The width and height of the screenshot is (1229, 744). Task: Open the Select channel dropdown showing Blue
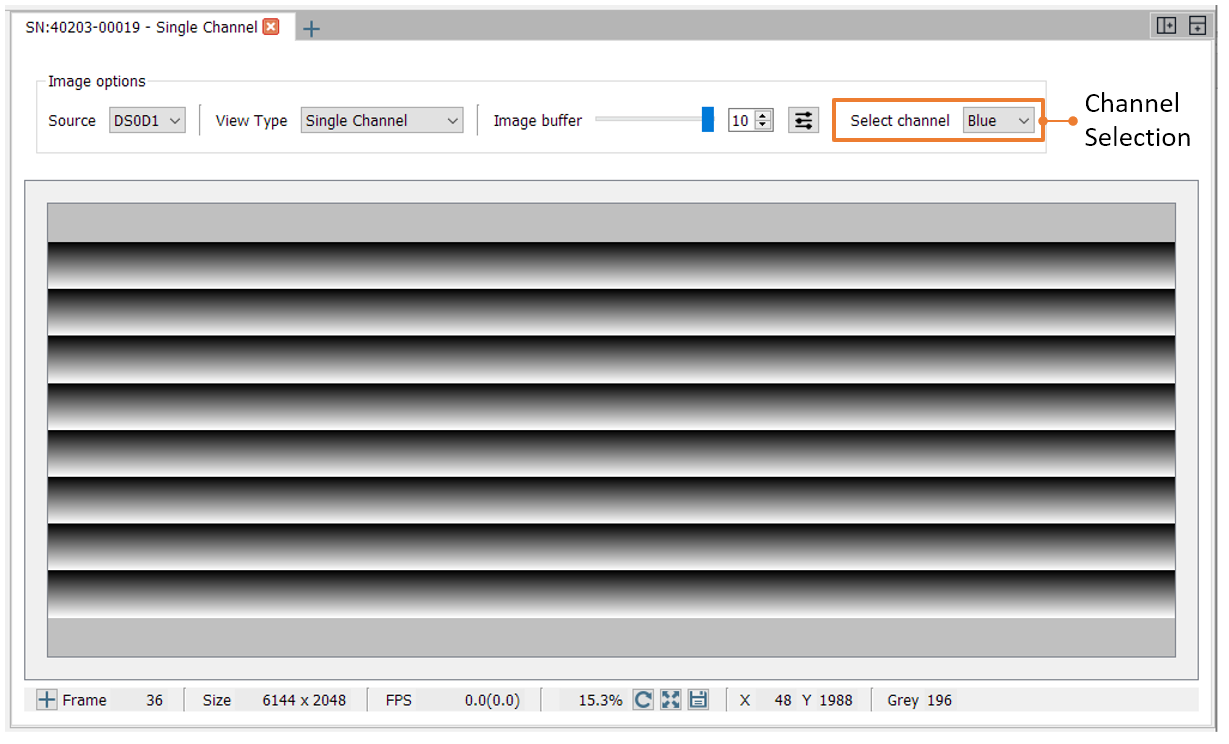998,120
